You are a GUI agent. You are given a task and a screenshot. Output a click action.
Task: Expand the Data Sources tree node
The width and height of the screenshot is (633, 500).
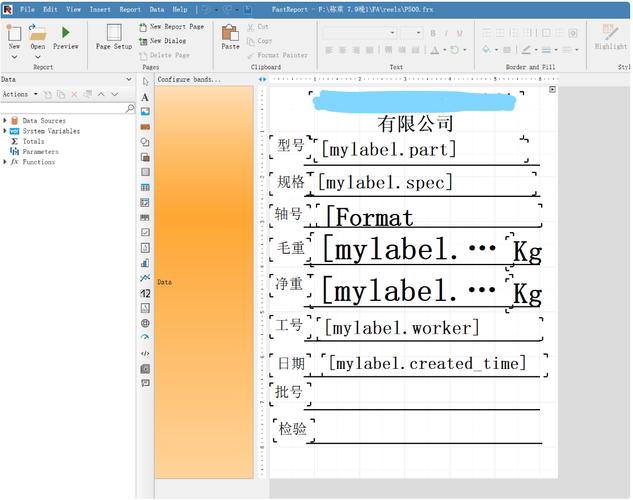coord(5,120)
